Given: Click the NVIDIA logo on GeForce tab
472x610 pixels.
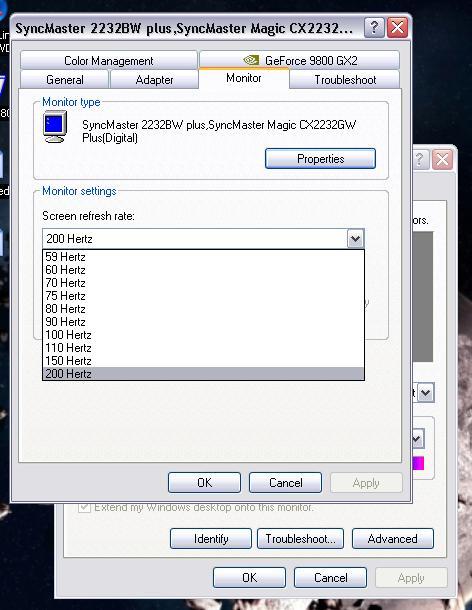Looking at the screenshot, I should 251,60.
